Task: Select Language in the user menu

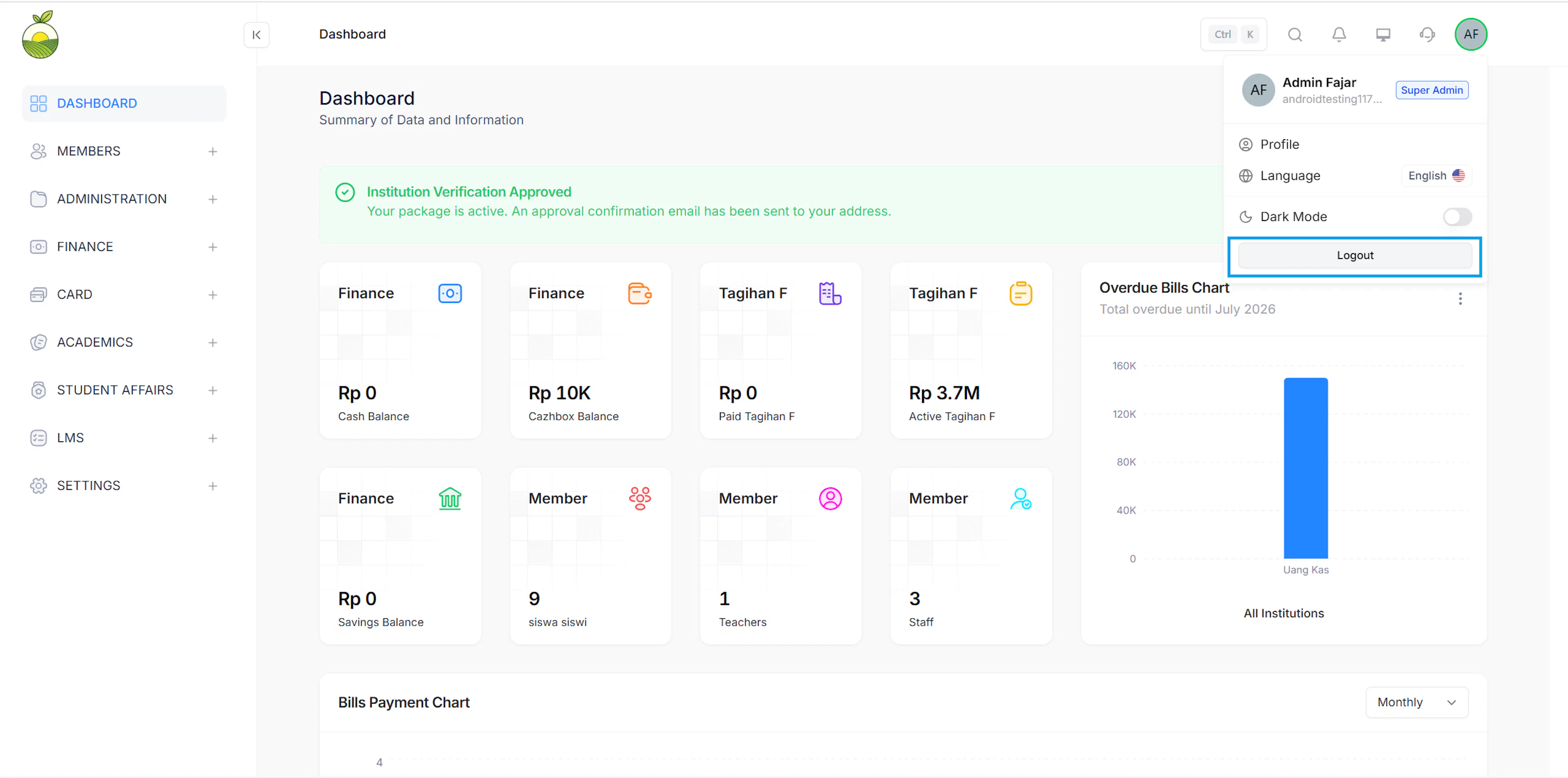Action: [x=1290, y=175]
